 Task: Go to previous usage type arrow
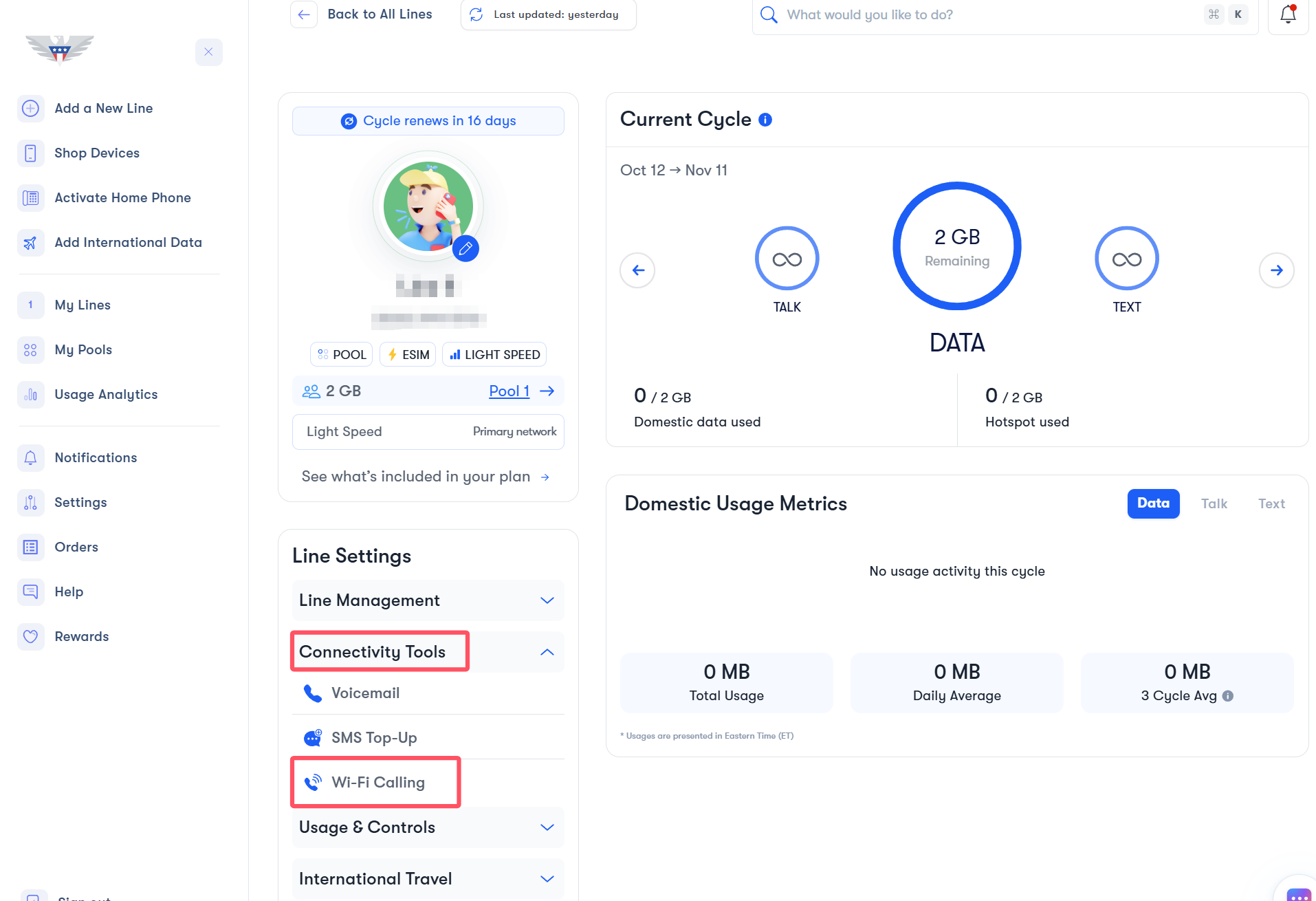(637, 270)
